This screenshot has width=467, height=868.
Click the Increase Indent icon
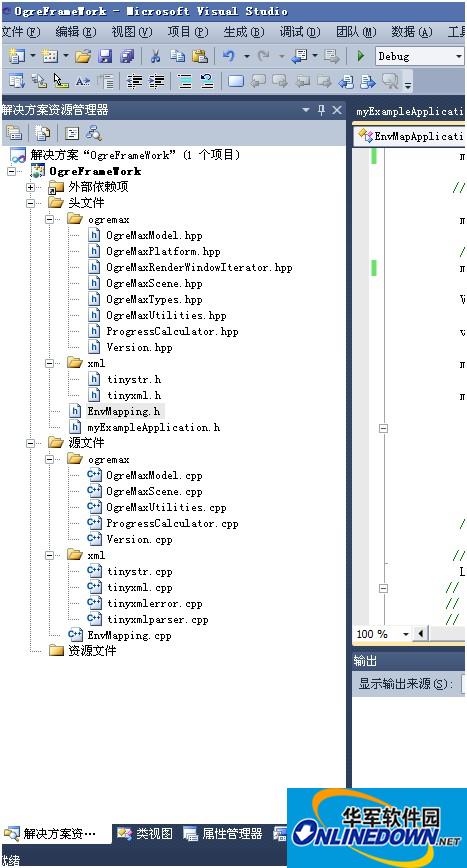point(157,82)
